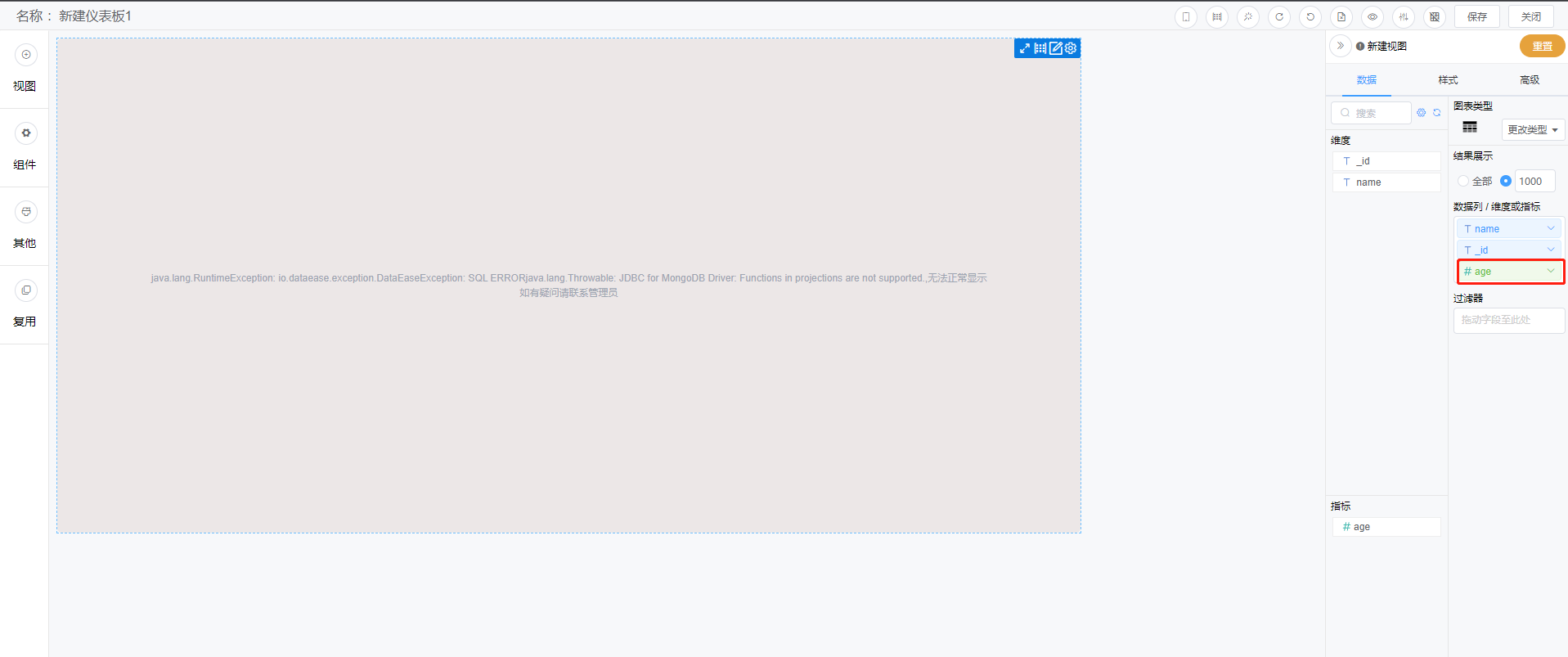Click the document export toolbar icon
This screenshot has width=1568, height=657.
click(1341, 17)
